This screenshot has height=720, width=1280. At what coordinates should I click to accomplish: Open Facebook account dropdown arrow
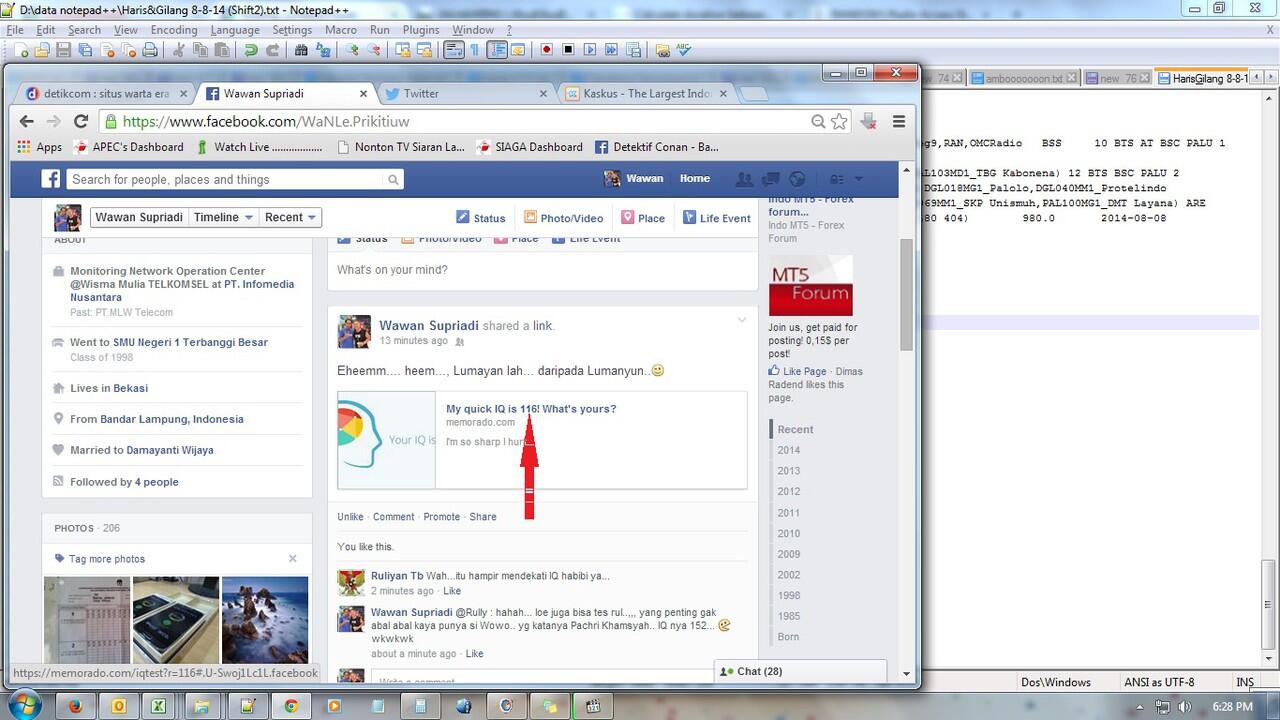pyautogui.click(x=858, y=179)
